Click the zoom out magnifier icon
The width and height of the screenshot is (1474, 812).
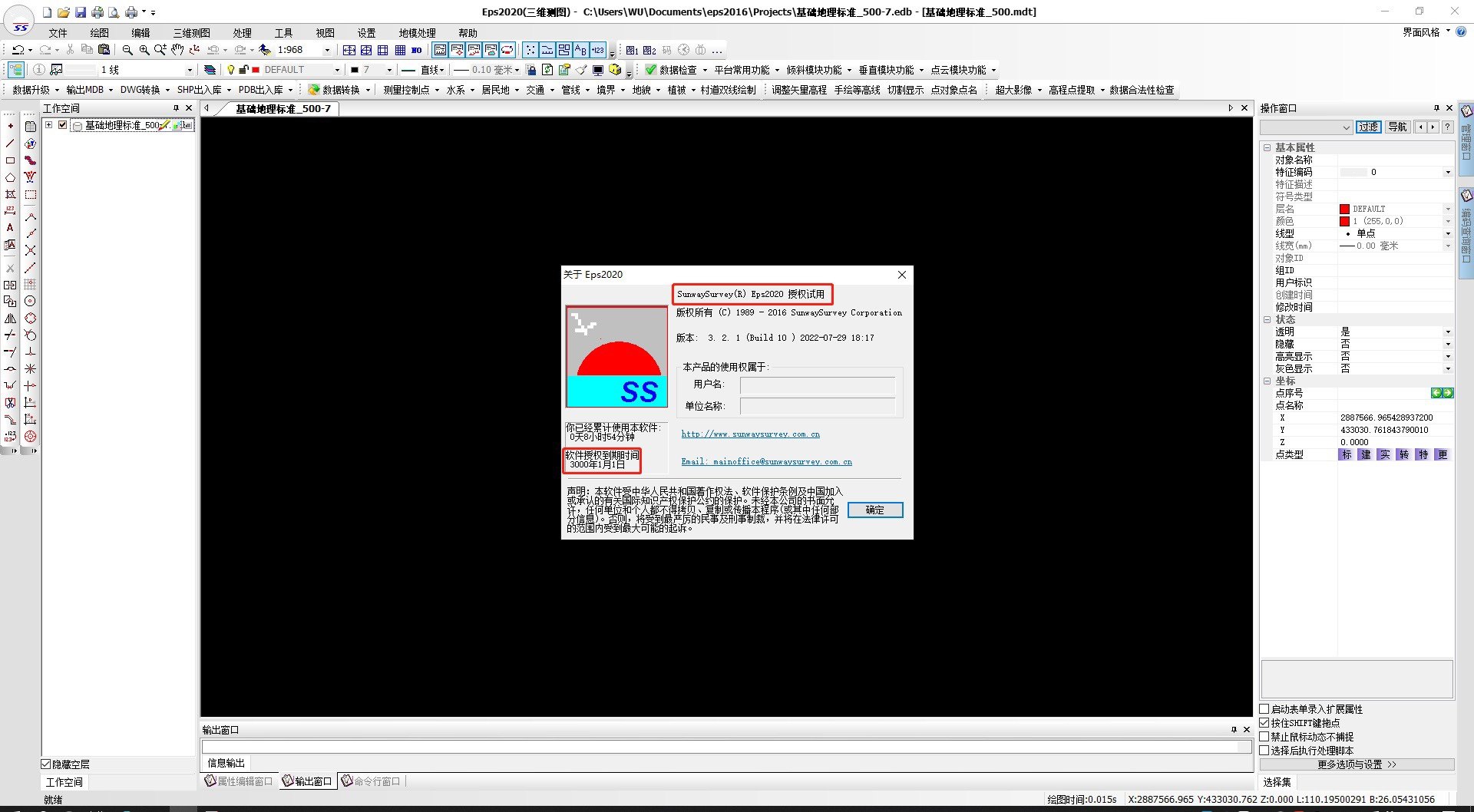coord(127,50)
